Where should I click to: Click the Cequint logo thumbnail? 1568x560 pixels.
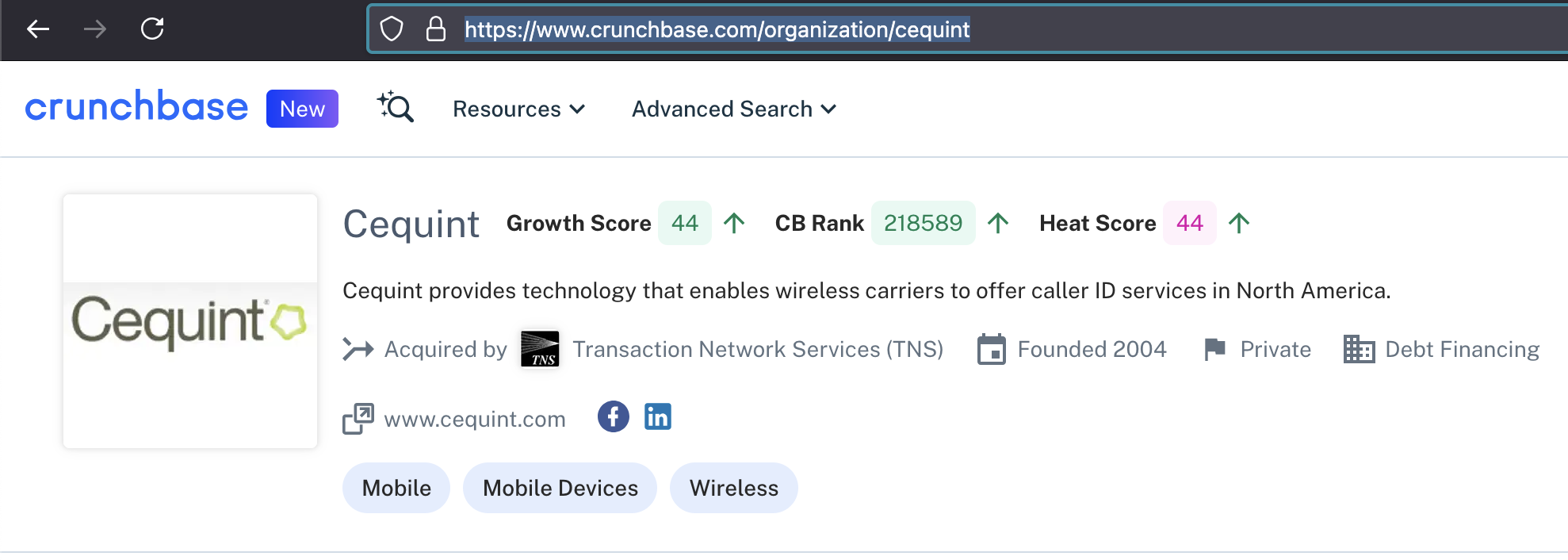click(190, 321)
